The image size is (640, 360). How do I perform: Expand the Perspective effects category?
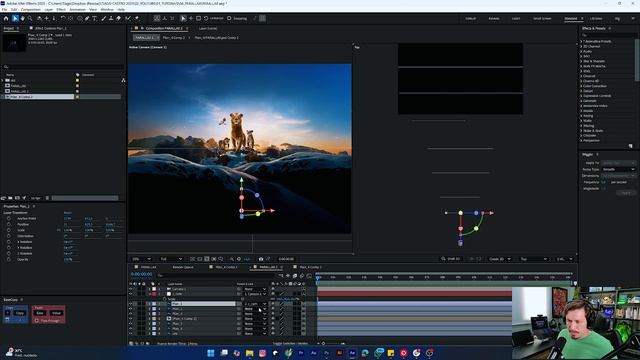[x=581, y=140]
